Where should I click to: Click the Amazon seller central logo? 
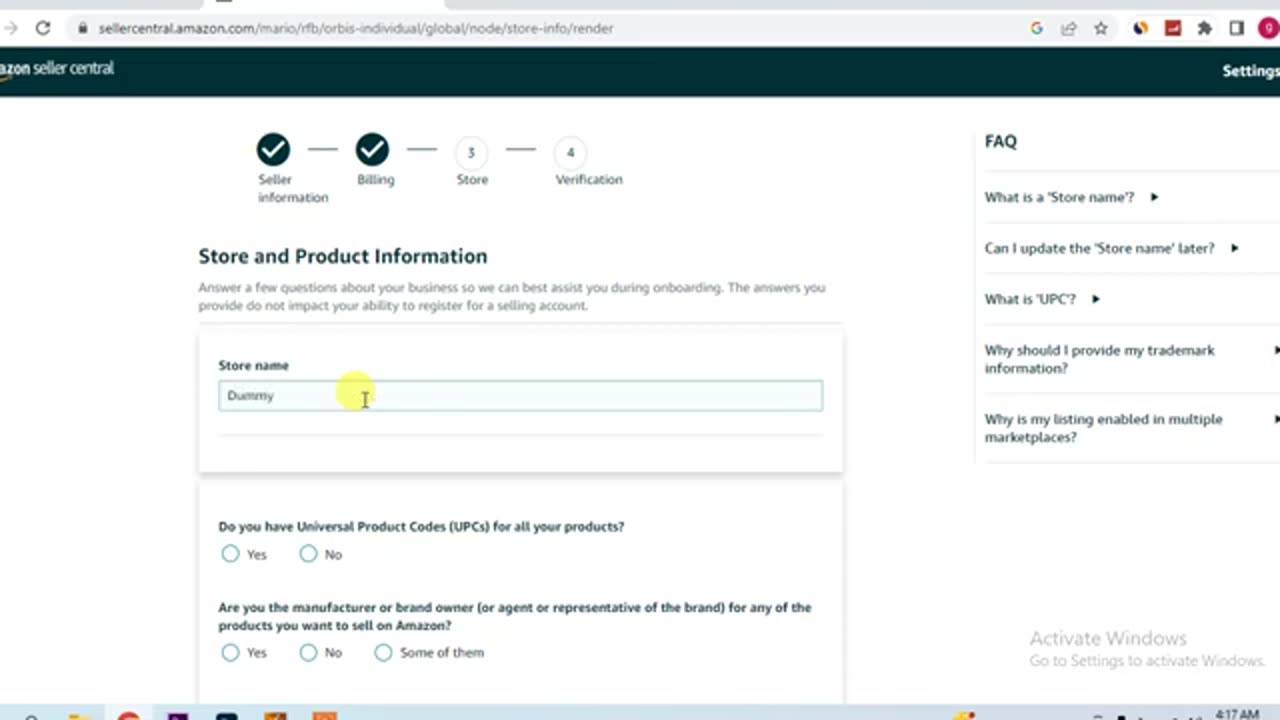coord(57,69)
